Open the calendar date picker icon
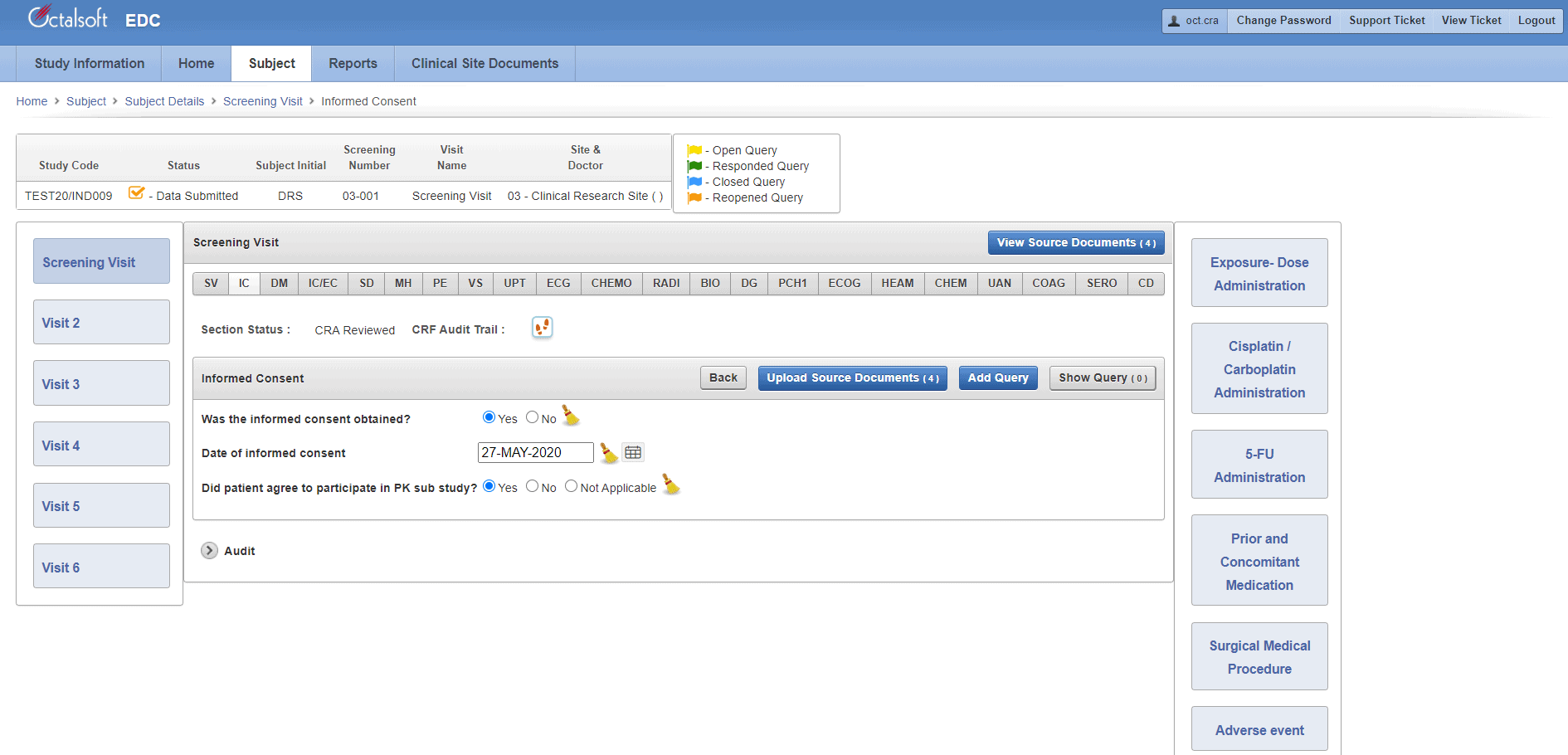The image size is (1568, 755). [x=633, y=453]
